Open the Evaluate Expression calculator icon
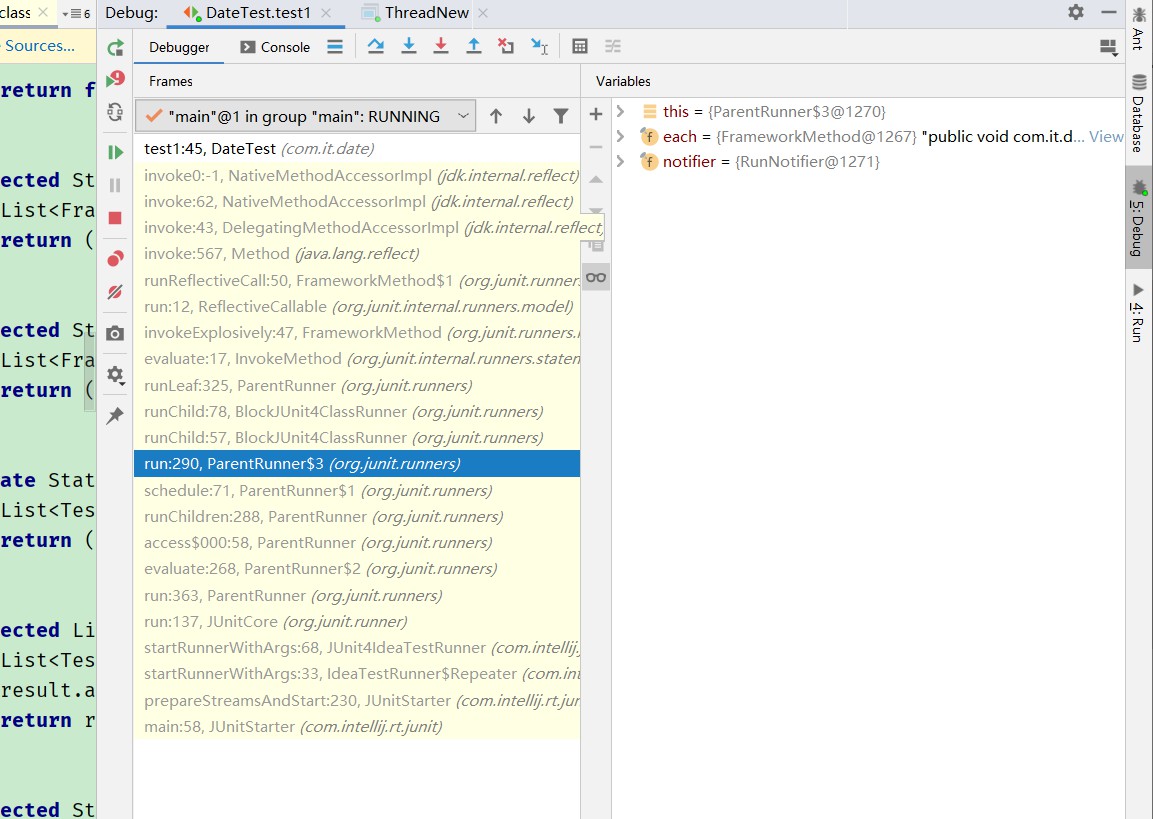 point(580,45)
